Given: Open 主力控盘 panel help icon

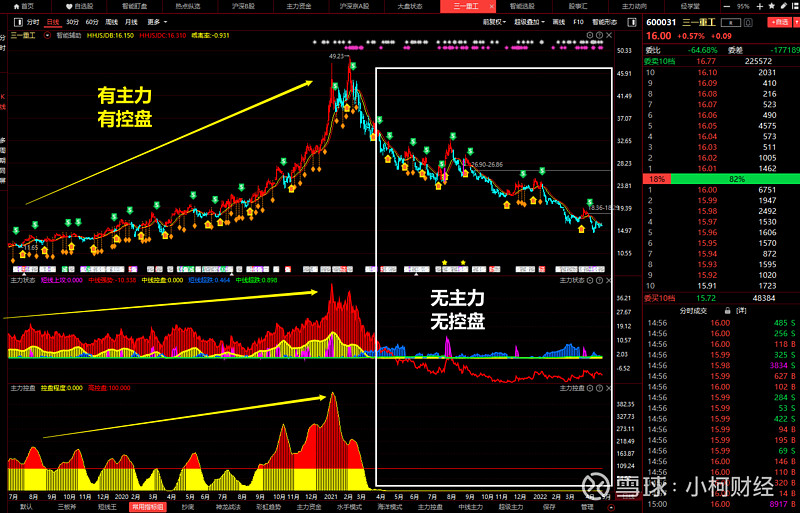Looking at the screenshot, I should [x=599, y=388].
